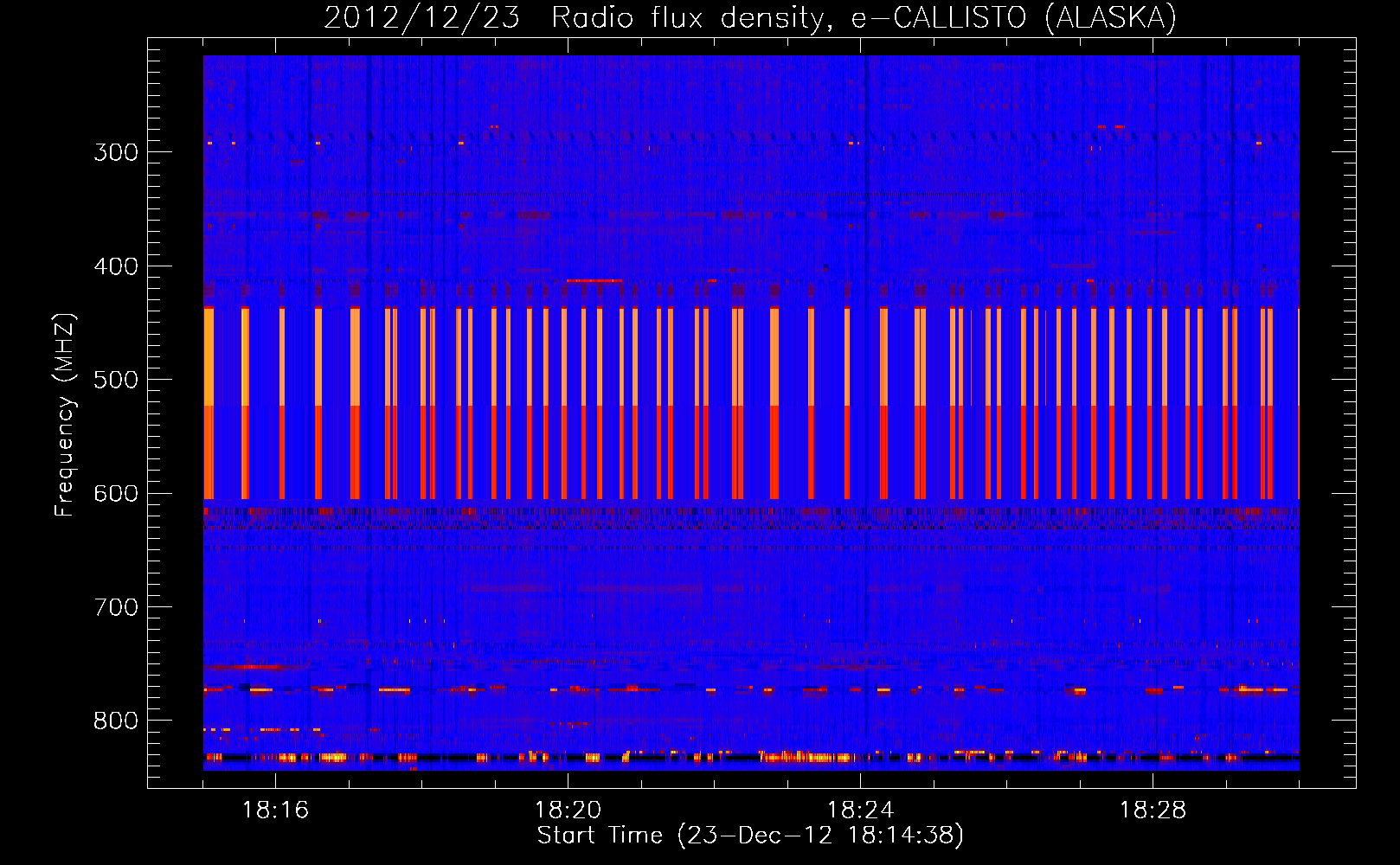This screenshot has width=1400, height=865.
Task: Click the '500' frequency tick label
Action: point(116,380)
